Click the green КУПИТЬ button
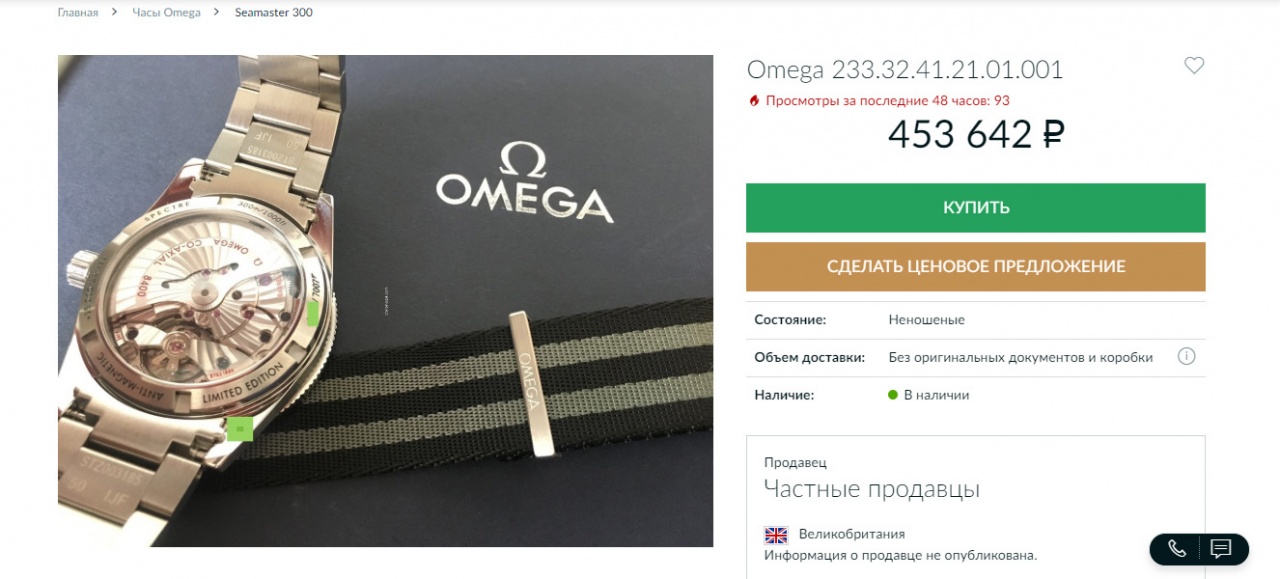1280x579 pixels. [x=976, y=208]
